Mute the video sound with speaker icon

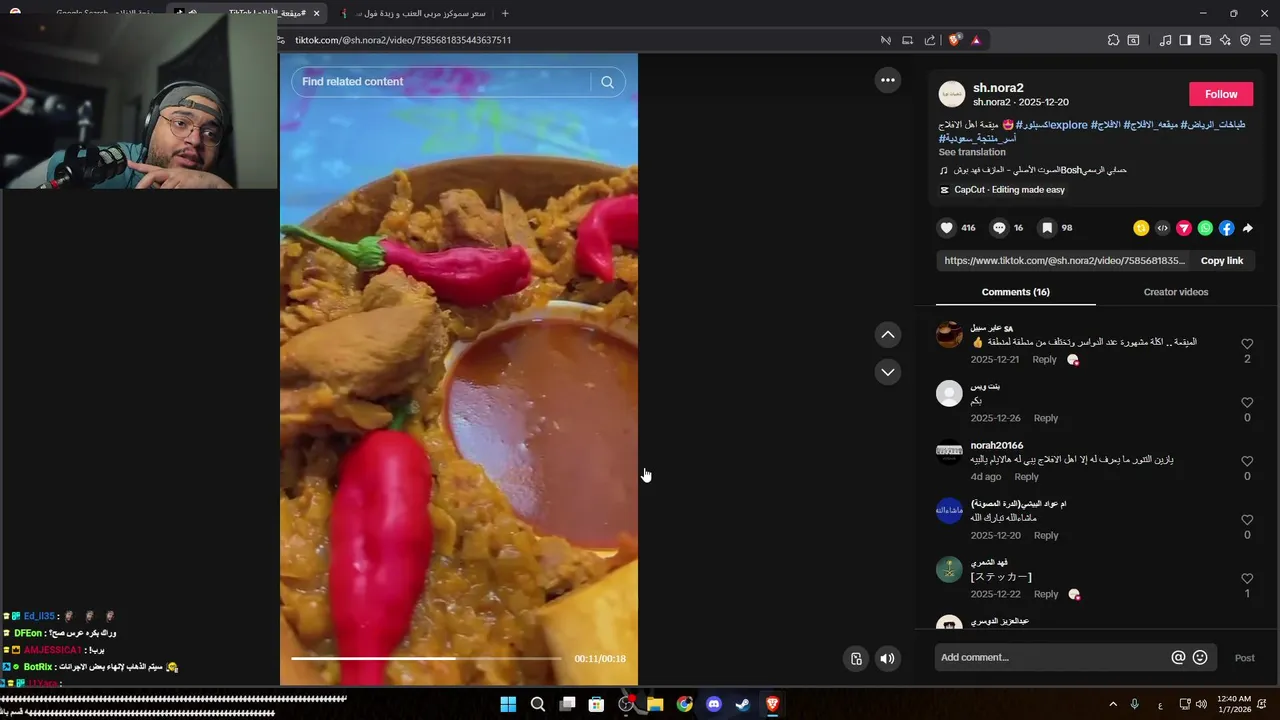pos(887,658)
